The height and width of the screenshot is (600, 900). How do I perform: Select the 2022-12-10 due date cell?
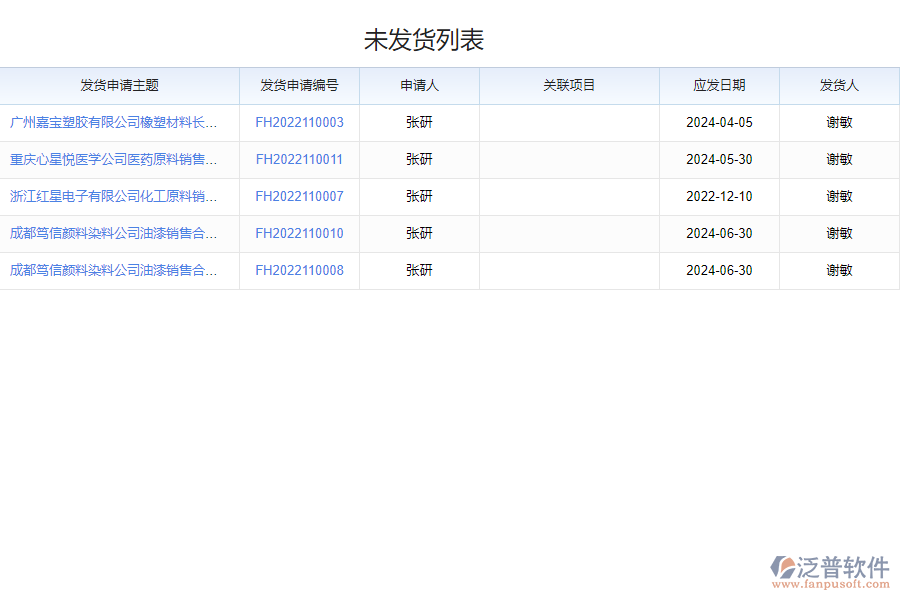click(x=719, y=196)
